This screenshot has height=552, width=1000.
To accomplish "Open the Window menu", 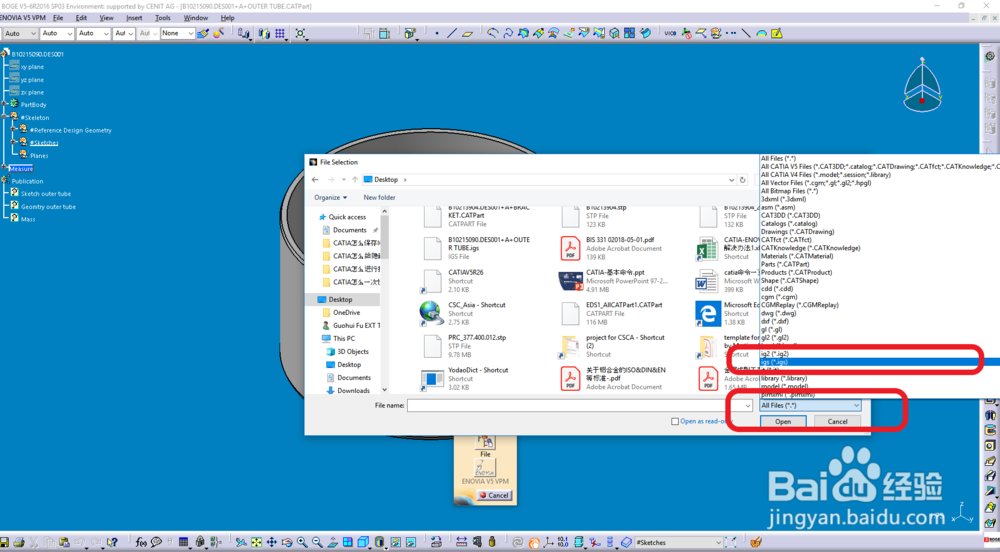I will 195,18.
